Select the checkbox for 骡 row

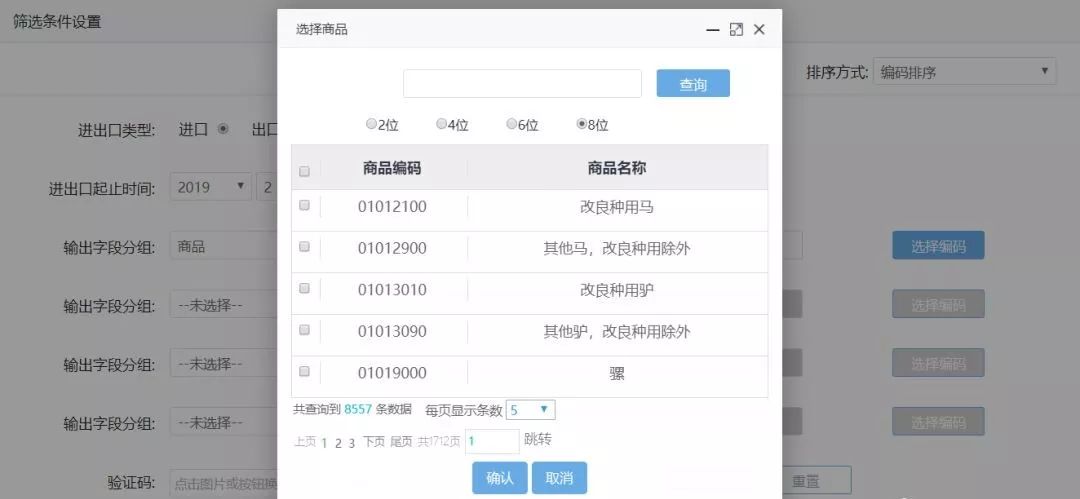pyautogui.click(x=304, y=371)
